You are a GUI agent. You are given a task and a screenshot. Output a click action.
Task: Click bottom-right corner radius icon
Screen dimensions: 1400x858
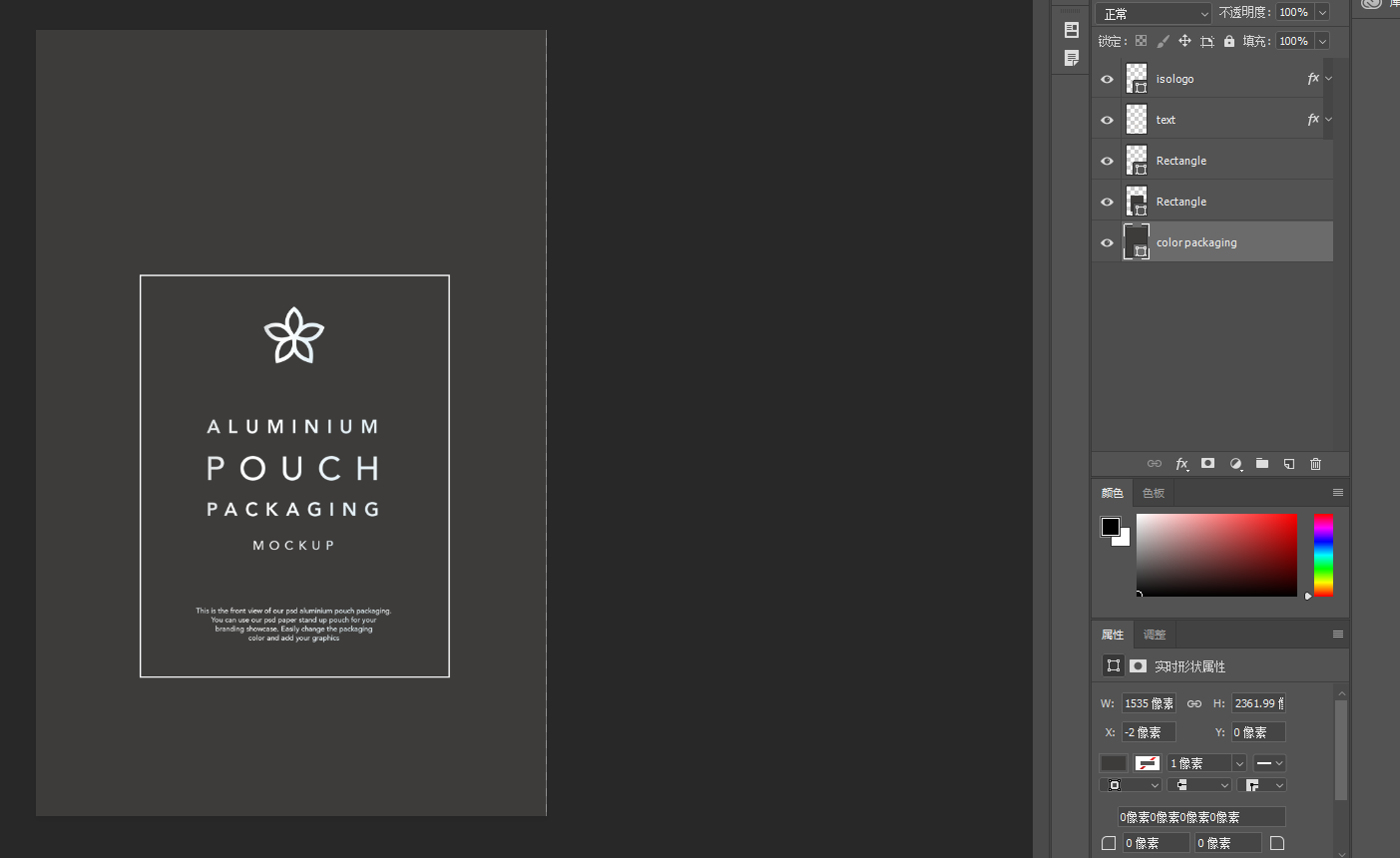(x=1277, y=843)
